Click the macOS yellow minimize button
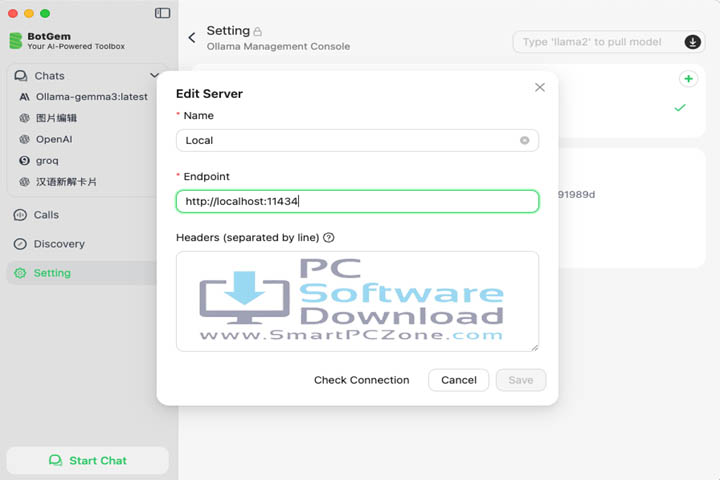The height and width of the screenshot is (480, 720). (x=29, y=13)
